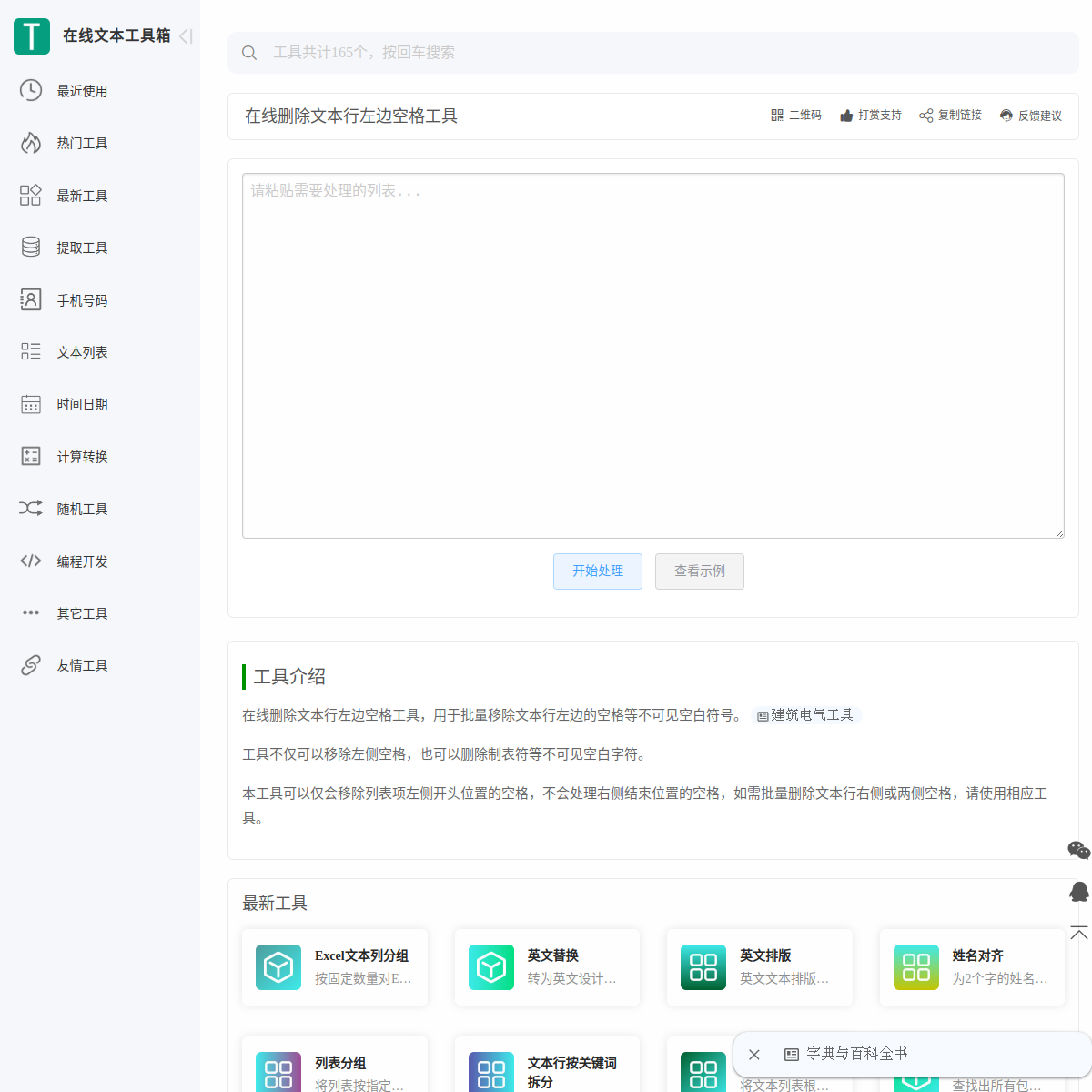Open the 文本列表 list icon

pyautogui.click(x=31, y=351)
